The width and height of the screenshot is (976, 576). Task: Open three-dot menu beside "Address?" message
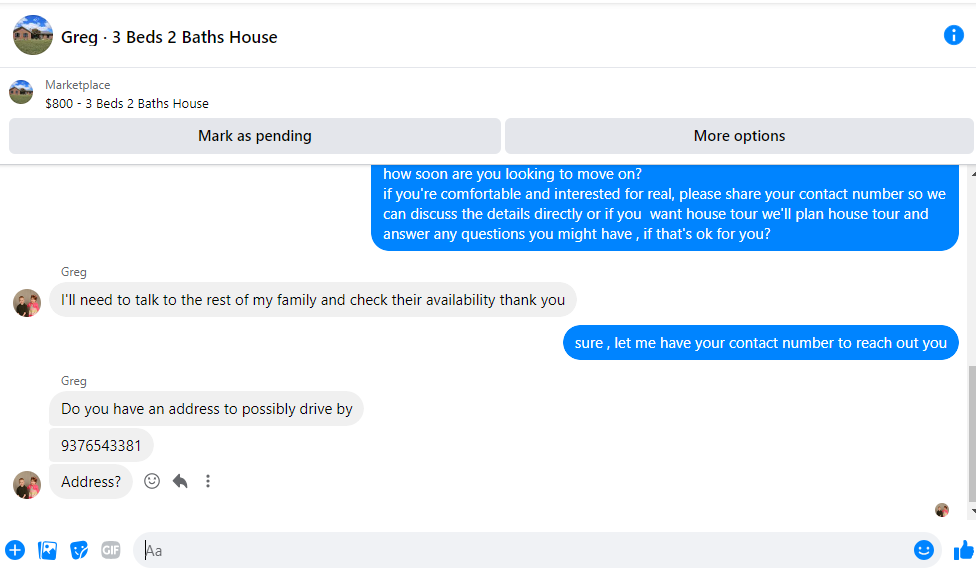[208, 481]
